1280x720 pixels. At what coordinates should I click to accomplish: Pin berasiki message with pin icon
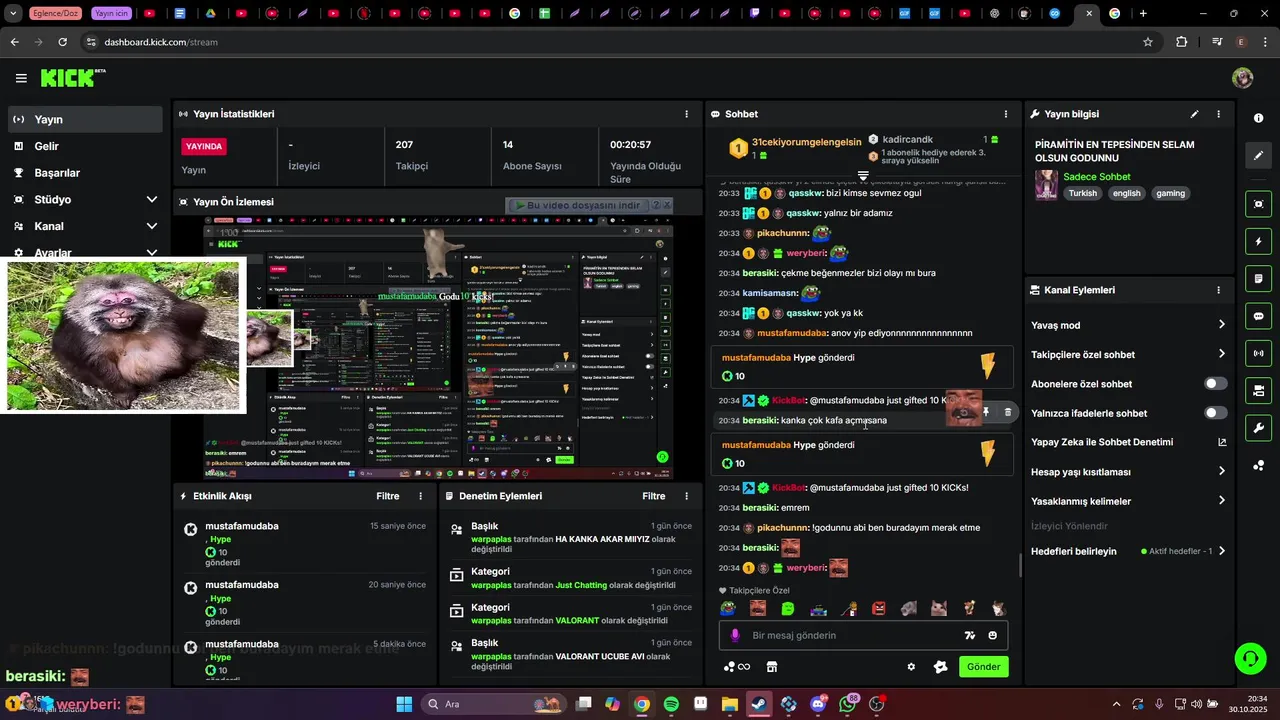(x=986, y=412)
